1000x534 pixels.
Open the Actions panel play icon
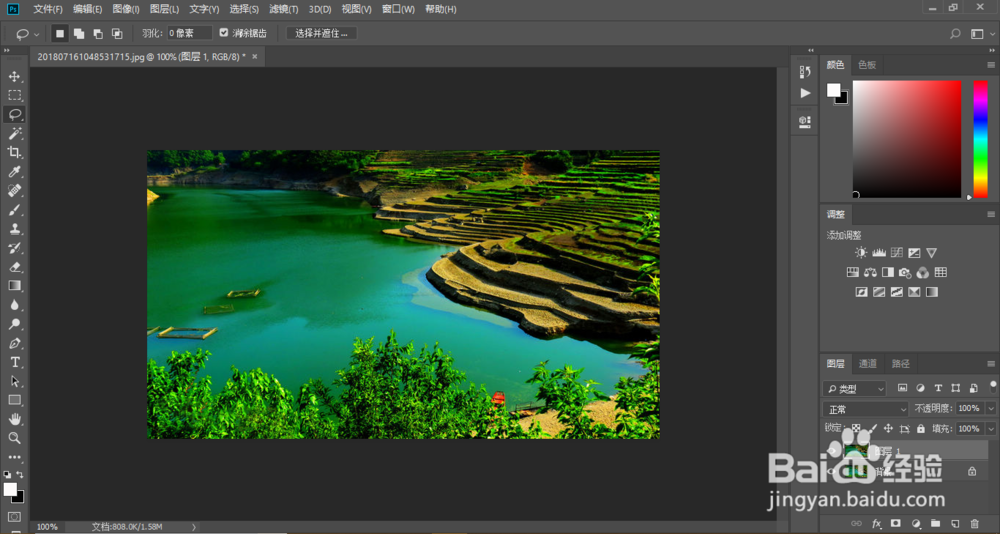(805, 93)
